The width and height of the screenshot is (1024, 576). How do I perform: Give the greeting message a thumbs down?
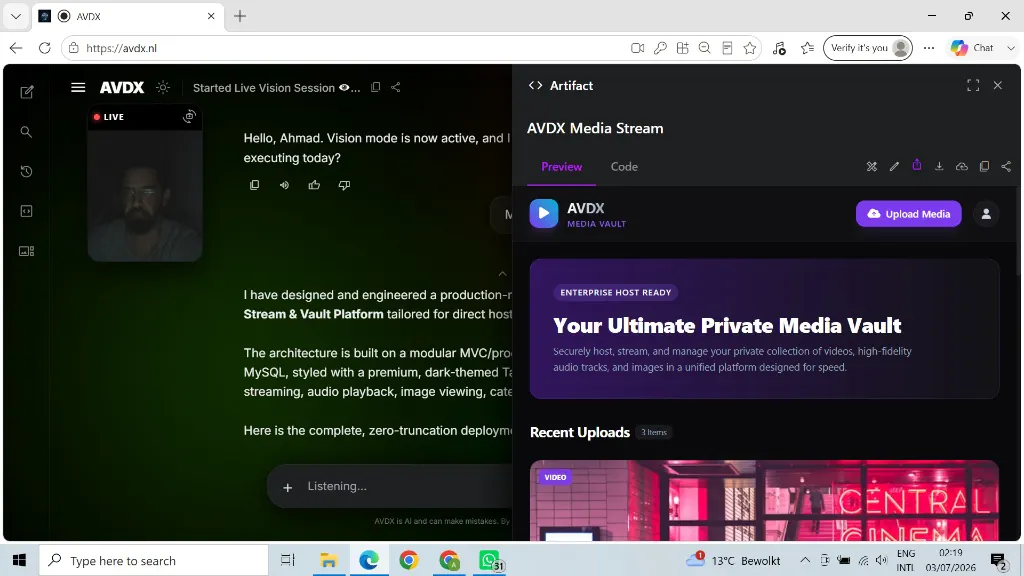[344, 185]
